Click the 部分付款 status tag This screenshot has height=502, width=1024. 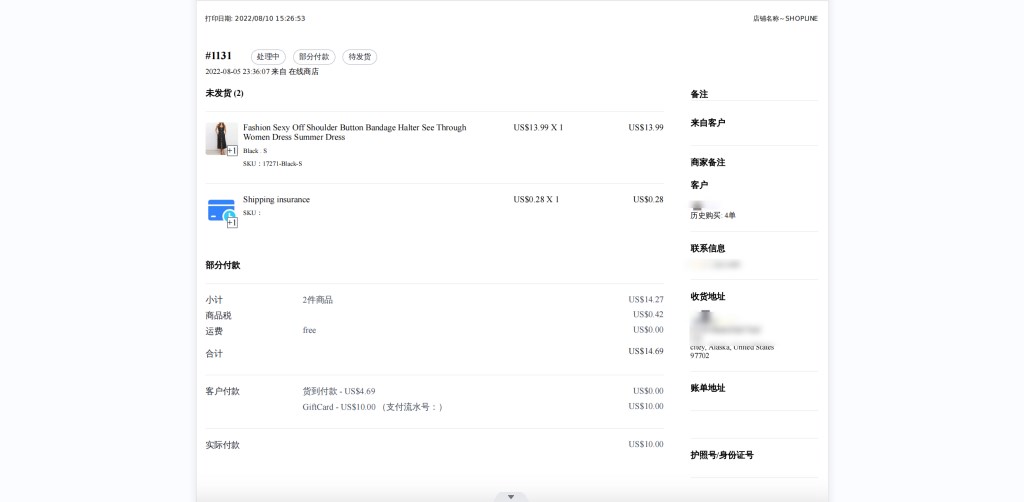(314, 57)
